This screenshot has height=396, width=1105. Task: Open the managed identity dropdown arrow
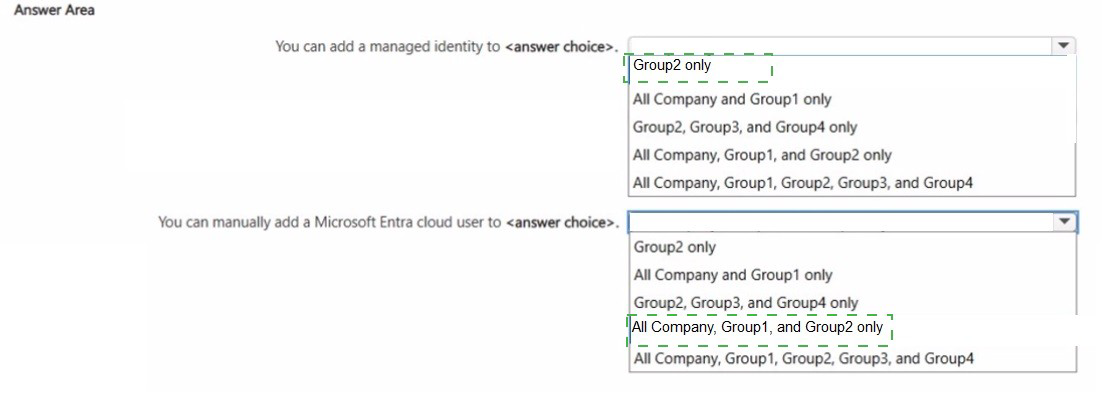[1063, 46]
